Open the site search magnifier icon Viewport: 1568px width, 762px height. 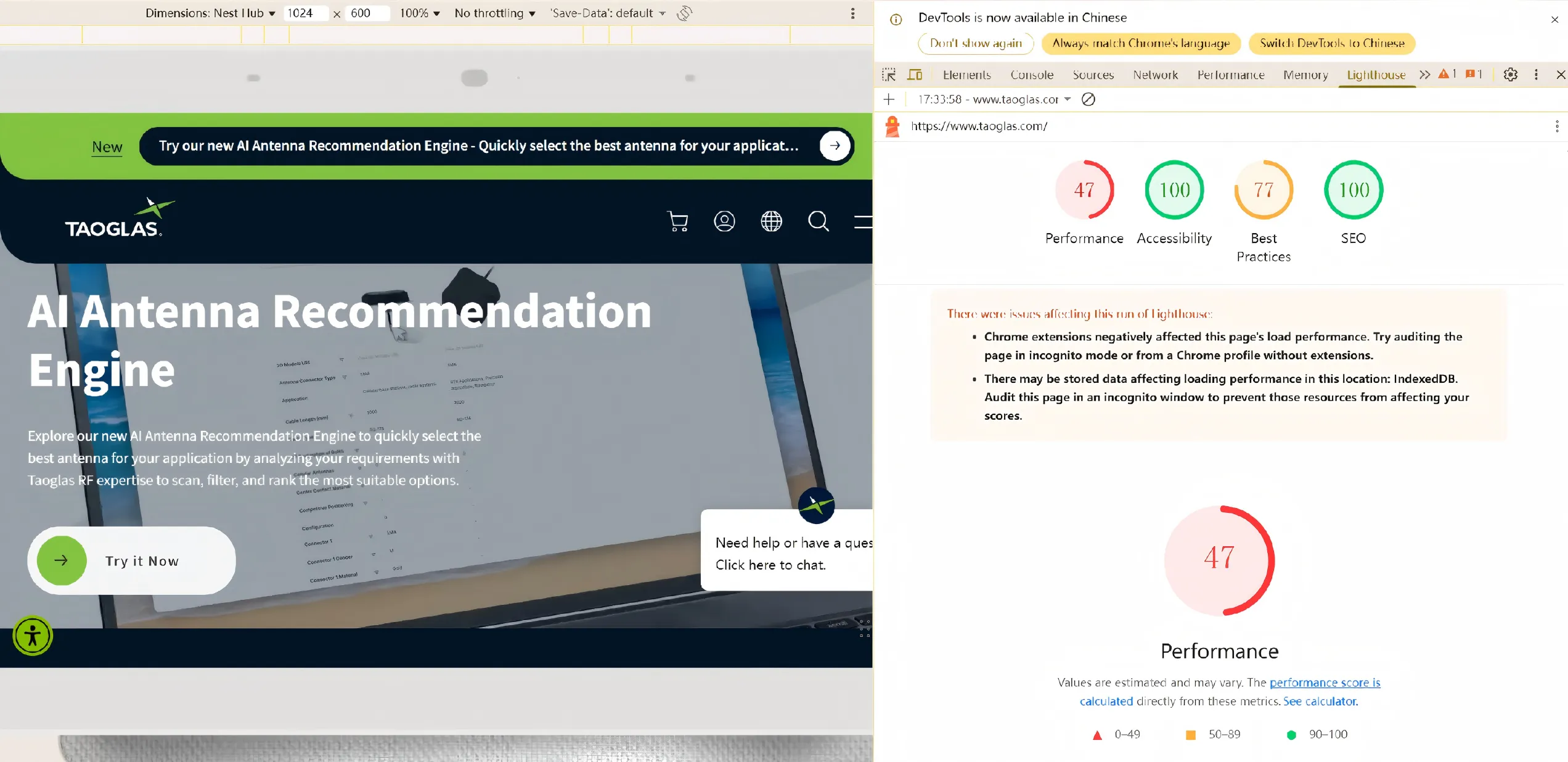[x=819, y=221]
